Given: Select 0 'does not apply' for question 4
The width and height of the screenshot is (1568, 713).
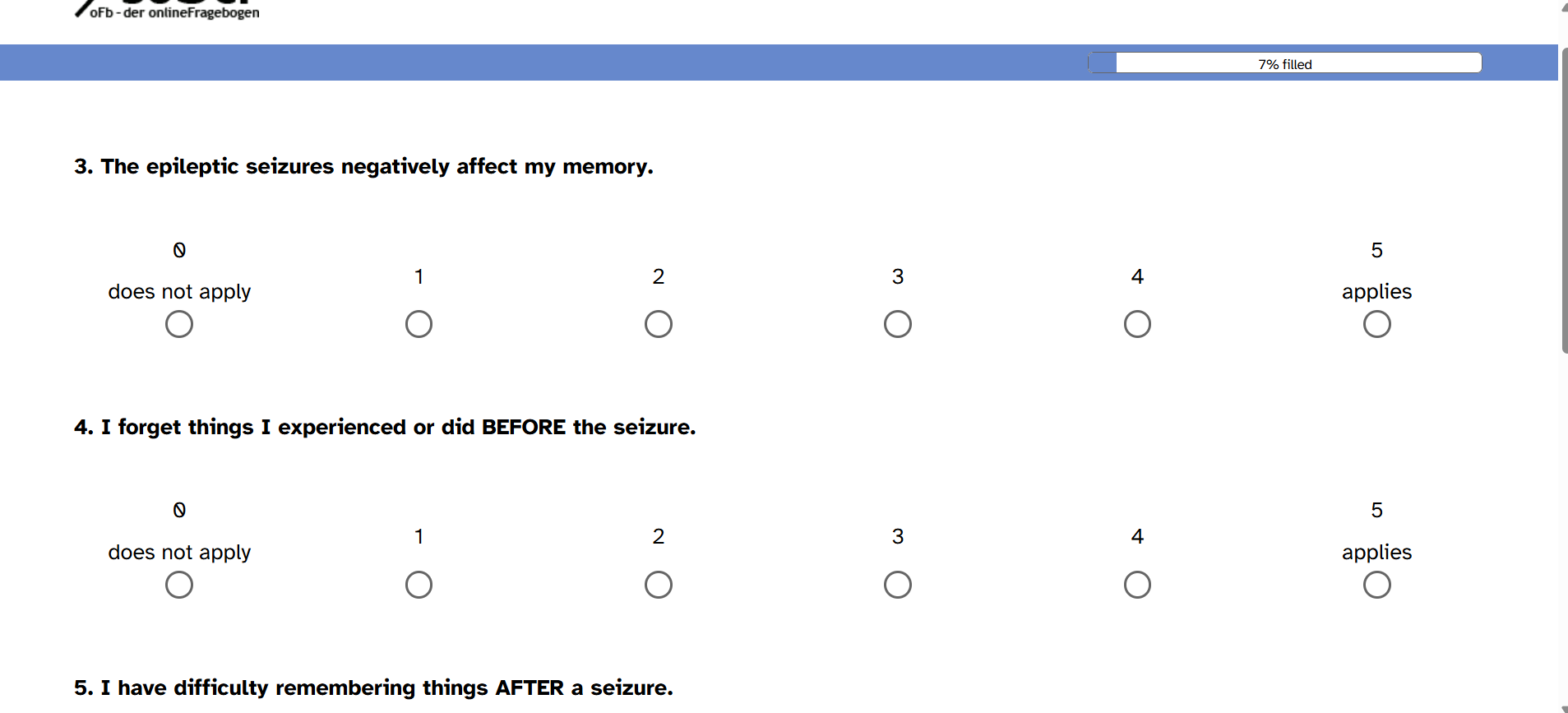Looking at the screenshot, I should [x=179, y=585].
